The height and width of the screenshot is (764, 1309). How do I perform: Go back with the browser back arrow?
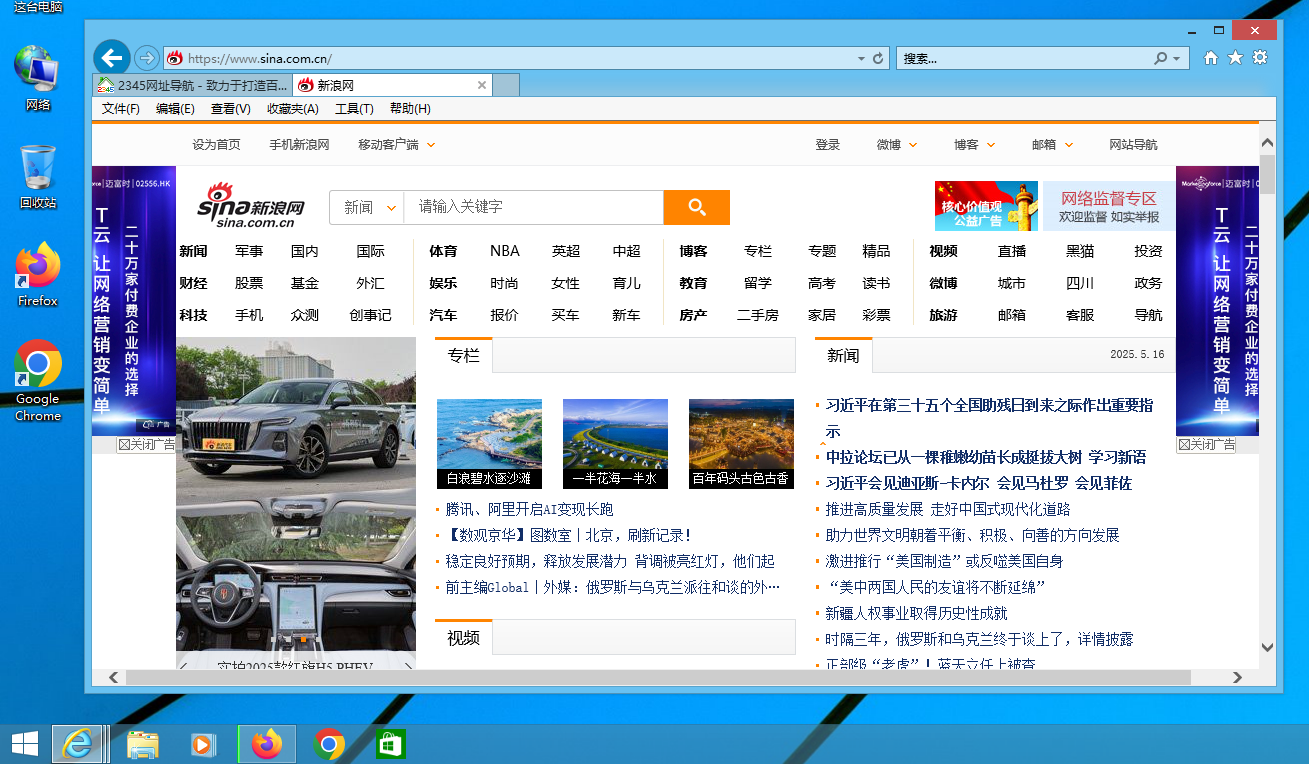tap(112, 57)
